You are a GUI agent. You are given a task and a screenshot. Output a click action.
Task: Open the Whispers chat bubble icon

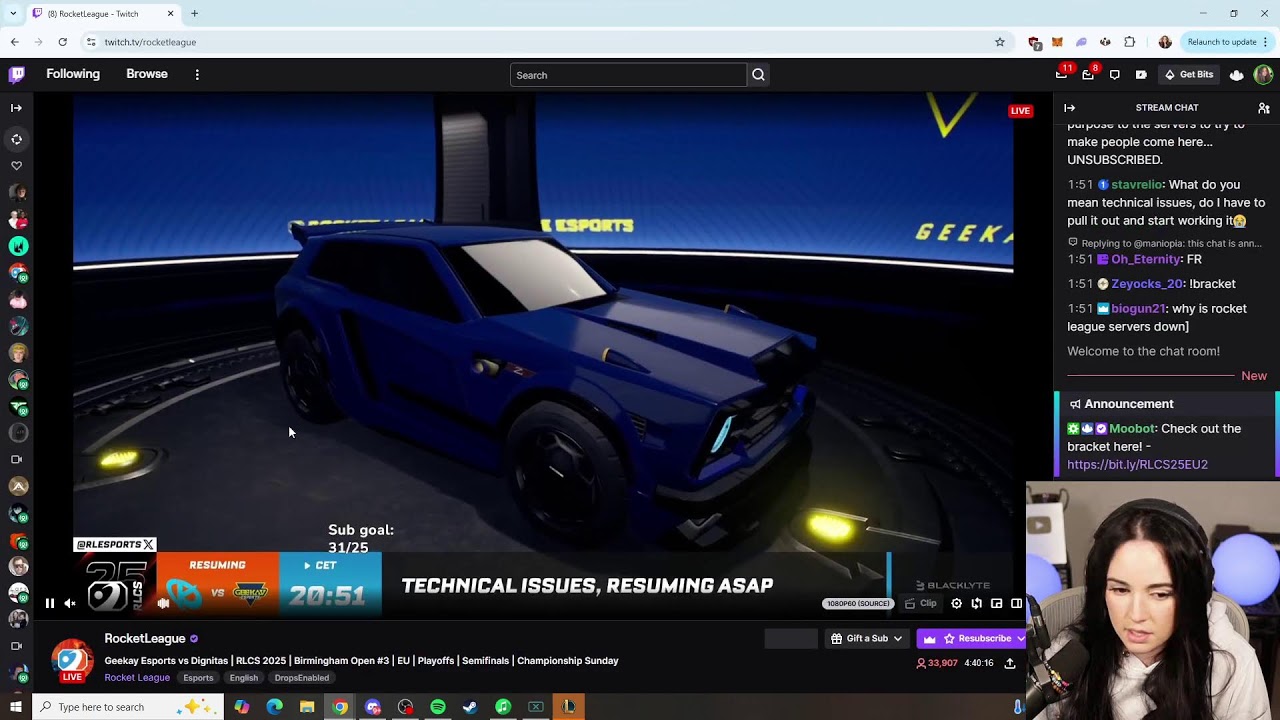(x=1114, y=75)
